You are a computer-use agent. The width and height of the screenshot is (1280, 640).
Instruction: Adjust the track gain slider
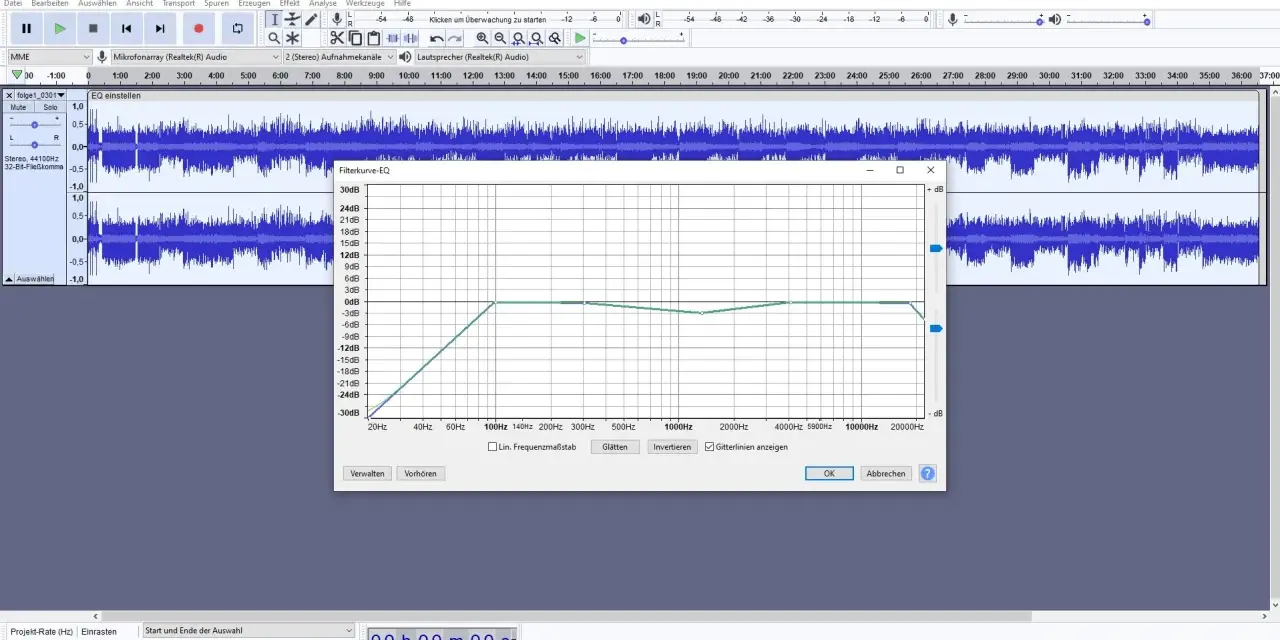(x=34, y=124)
